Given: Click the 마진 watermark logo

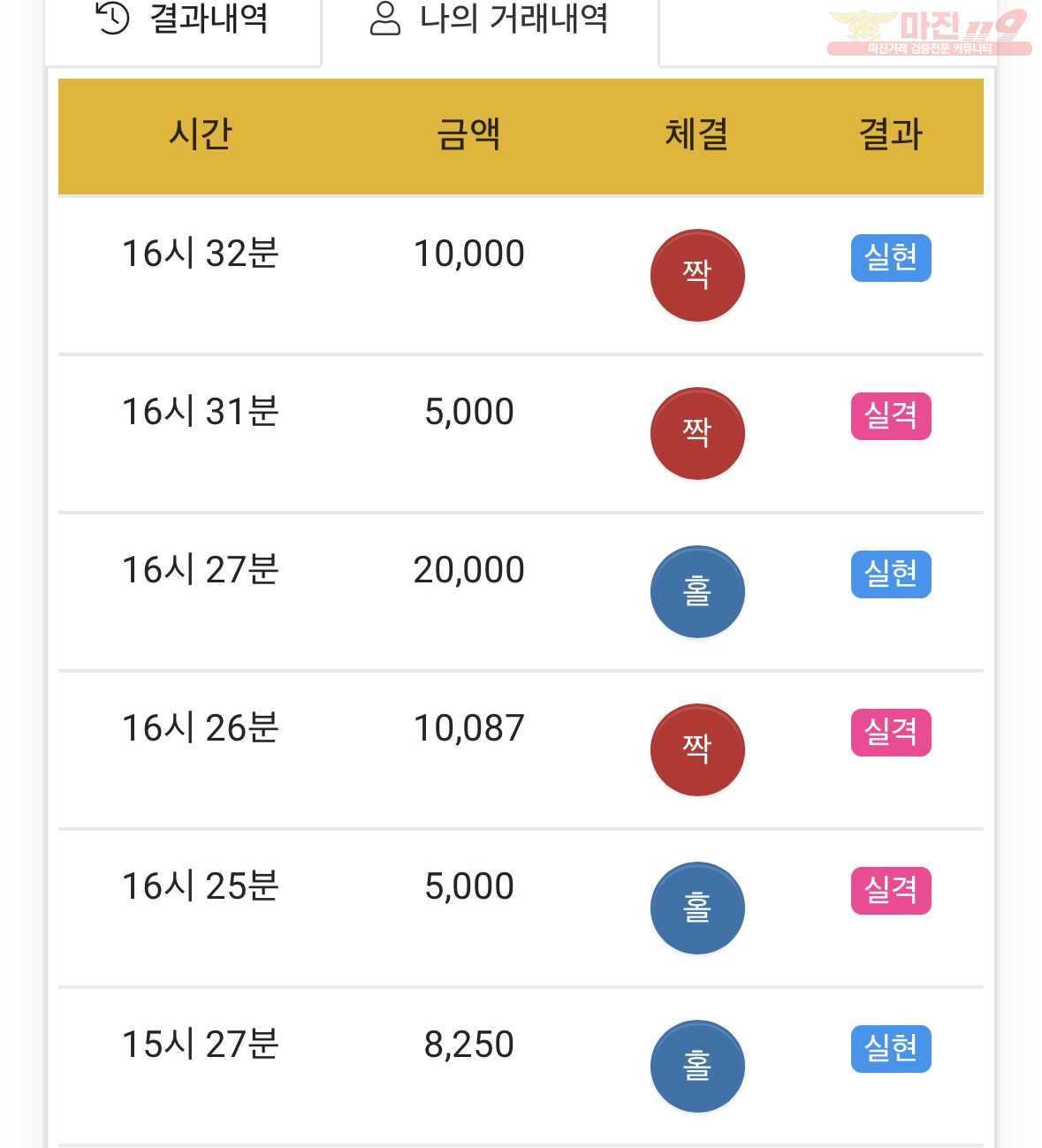Looking at the screenshot, I should point(930,33).
